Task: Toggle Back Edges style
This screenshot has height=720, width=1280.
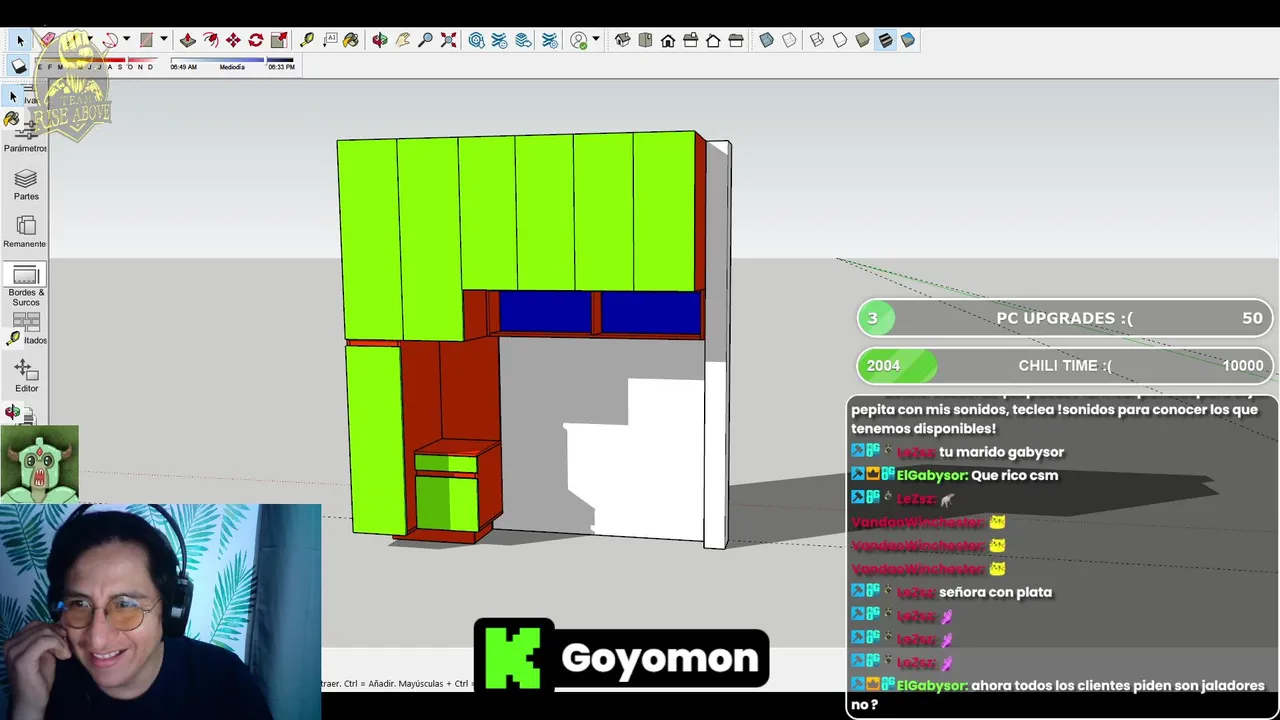Action: (x=789, y=40)
